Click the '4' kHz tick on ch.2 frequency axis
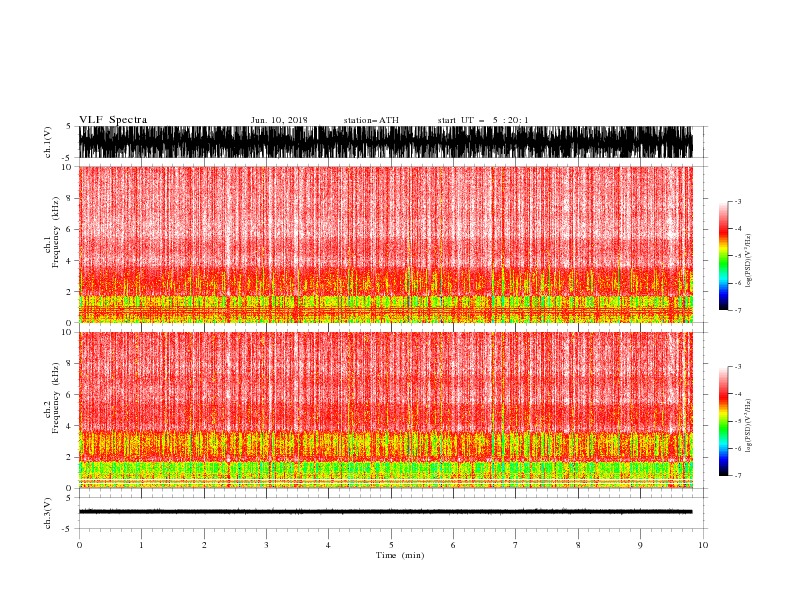 69,426
